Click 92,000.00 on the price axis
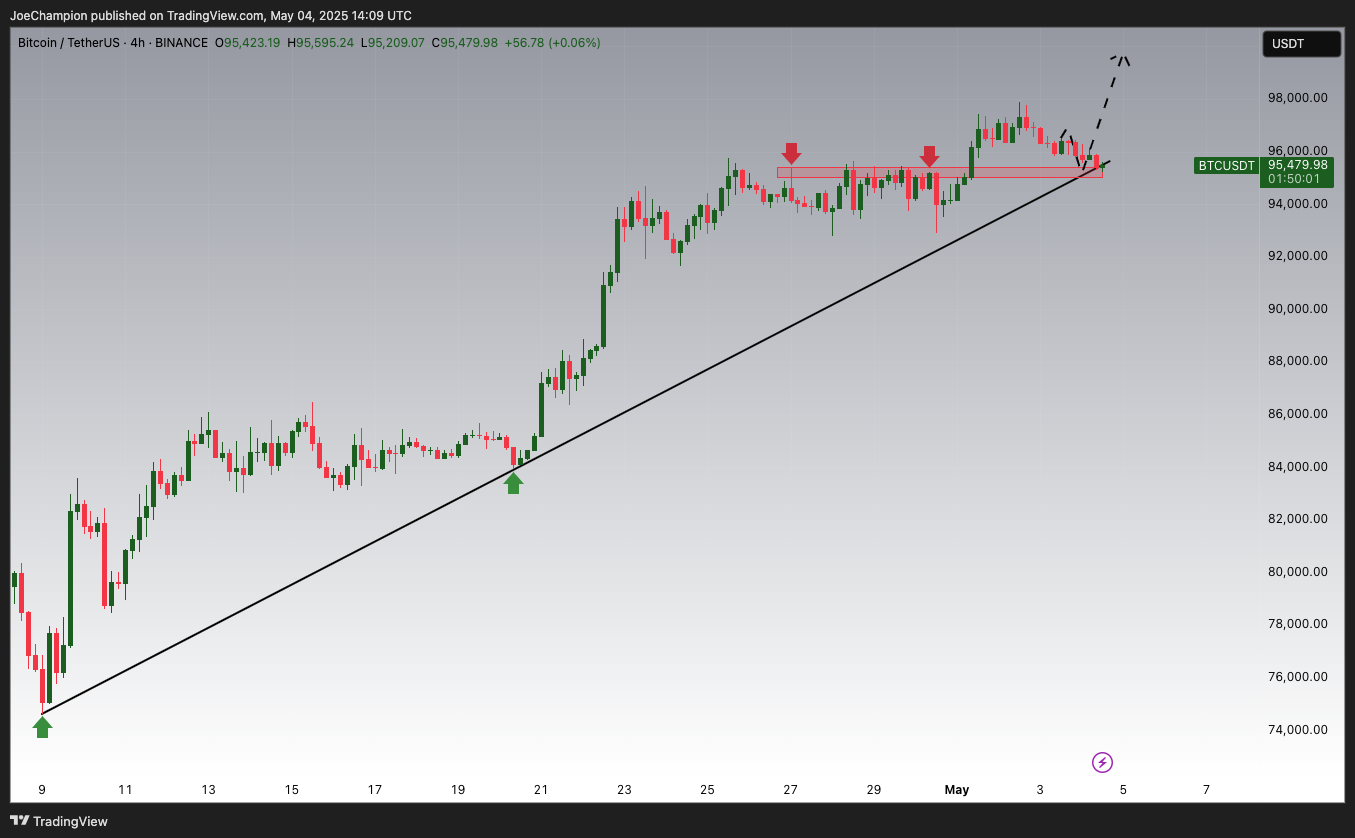 coord(1297,256)
